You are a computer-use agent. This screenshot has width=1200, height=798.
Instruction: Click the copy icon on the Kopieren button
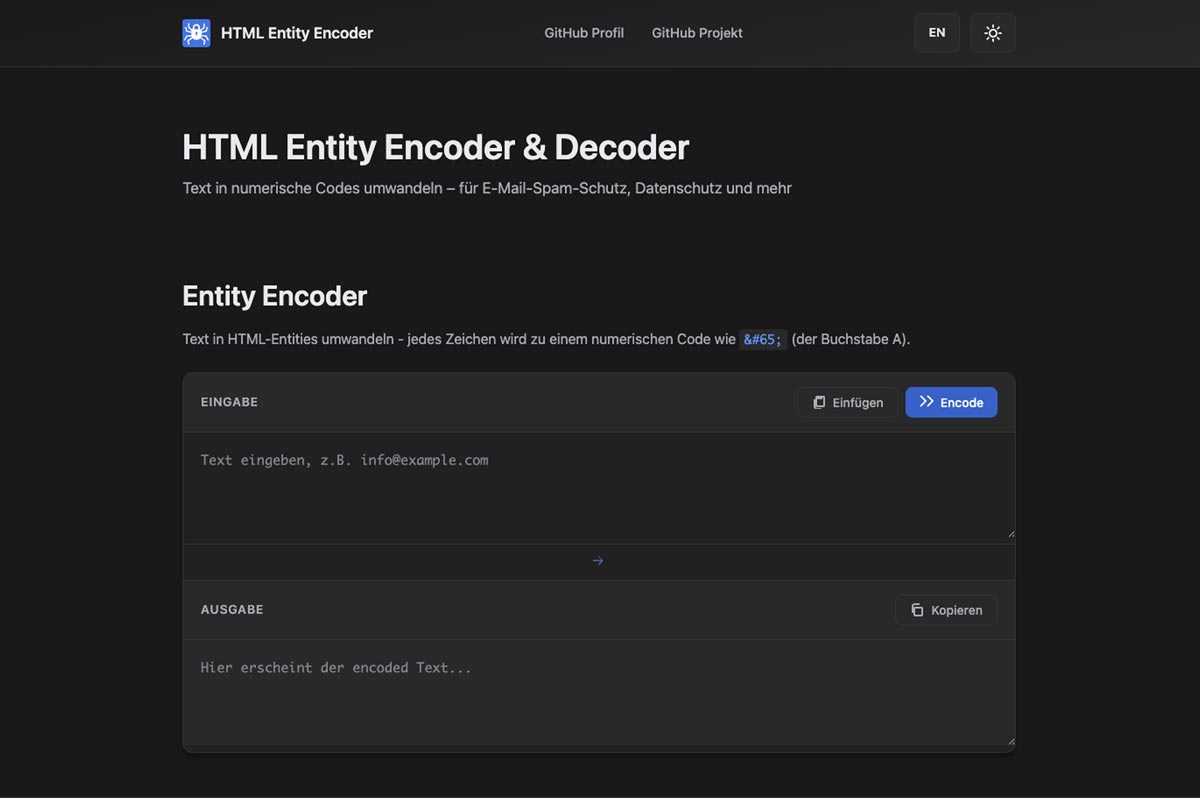pyautogui.click(x=916, y=609)
